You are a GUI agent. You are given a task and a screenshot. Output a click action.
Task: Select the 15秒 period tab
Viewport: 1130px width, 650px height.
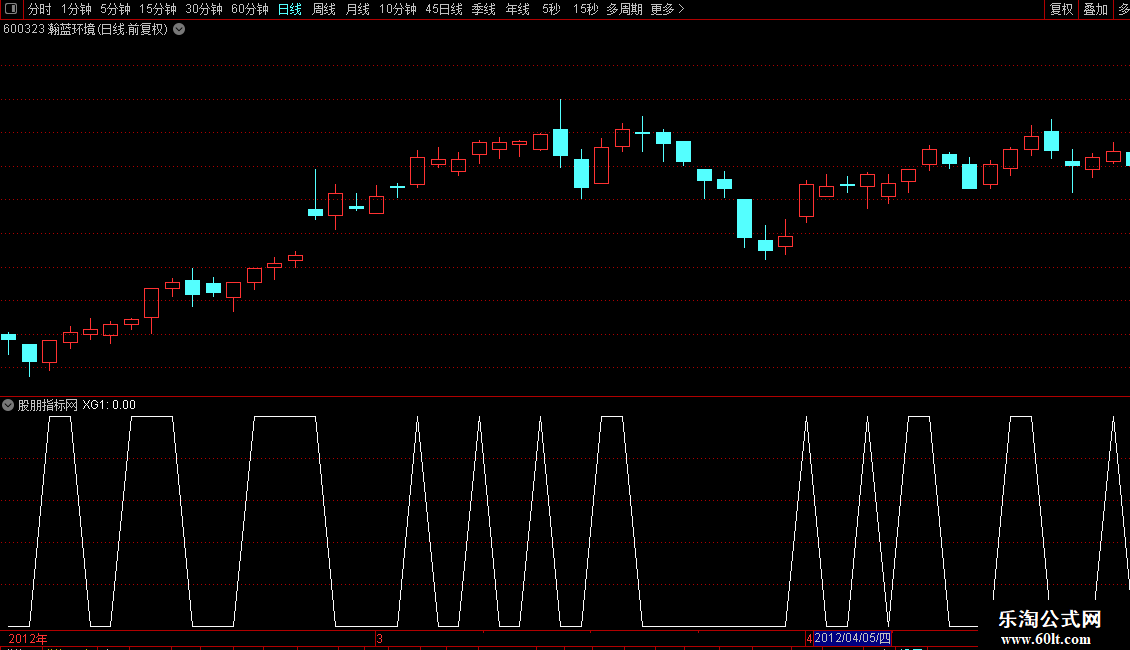point(585,9)
